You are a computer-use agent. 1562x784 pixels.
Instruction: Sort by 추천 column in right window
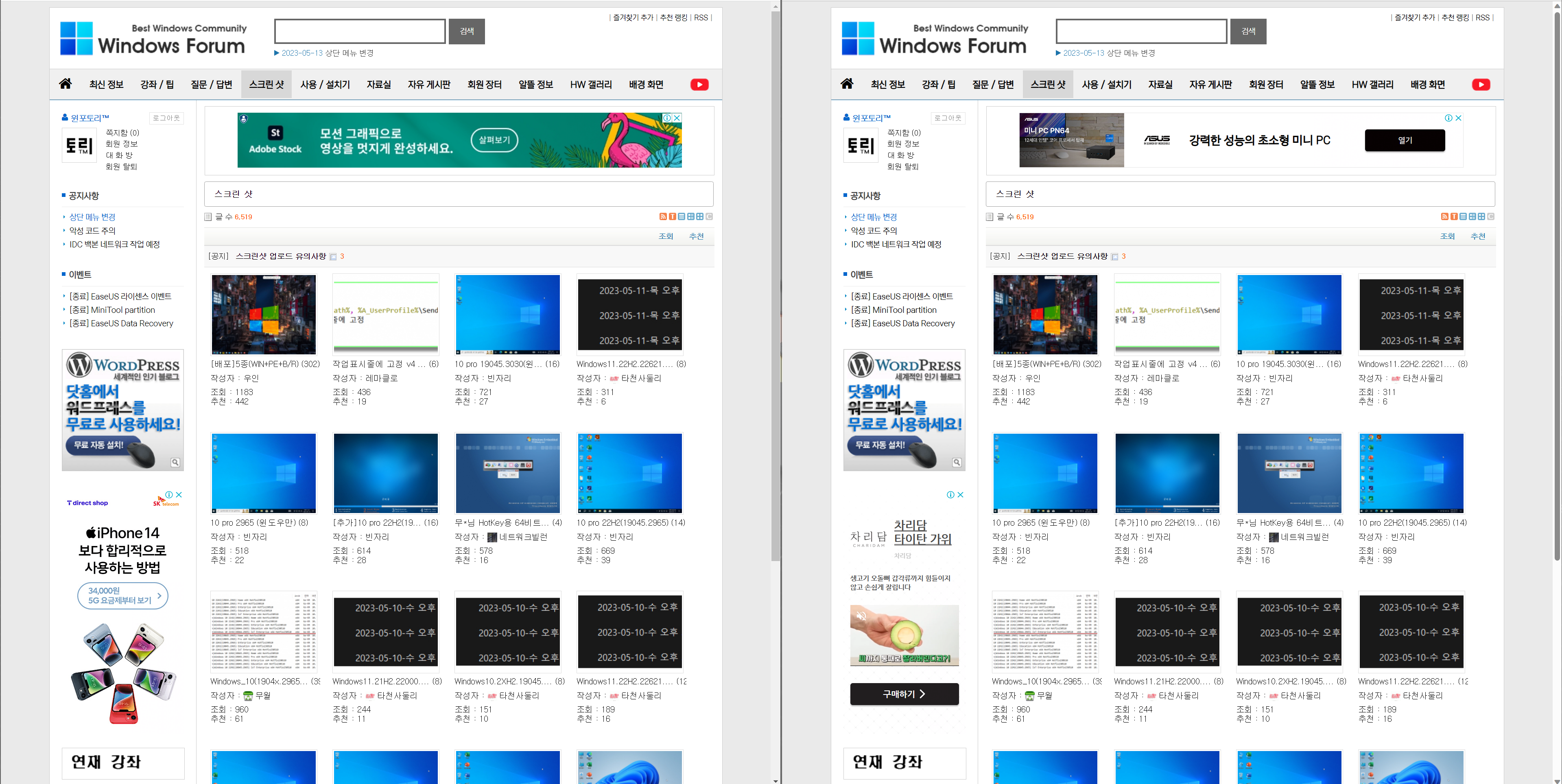pos(1478,236)
